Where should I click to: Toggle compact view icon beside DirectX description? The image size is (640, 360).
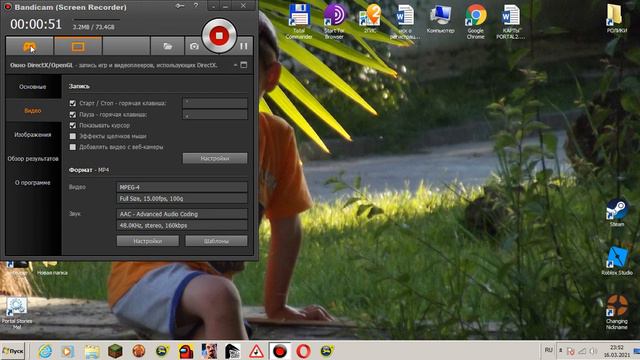244,65
